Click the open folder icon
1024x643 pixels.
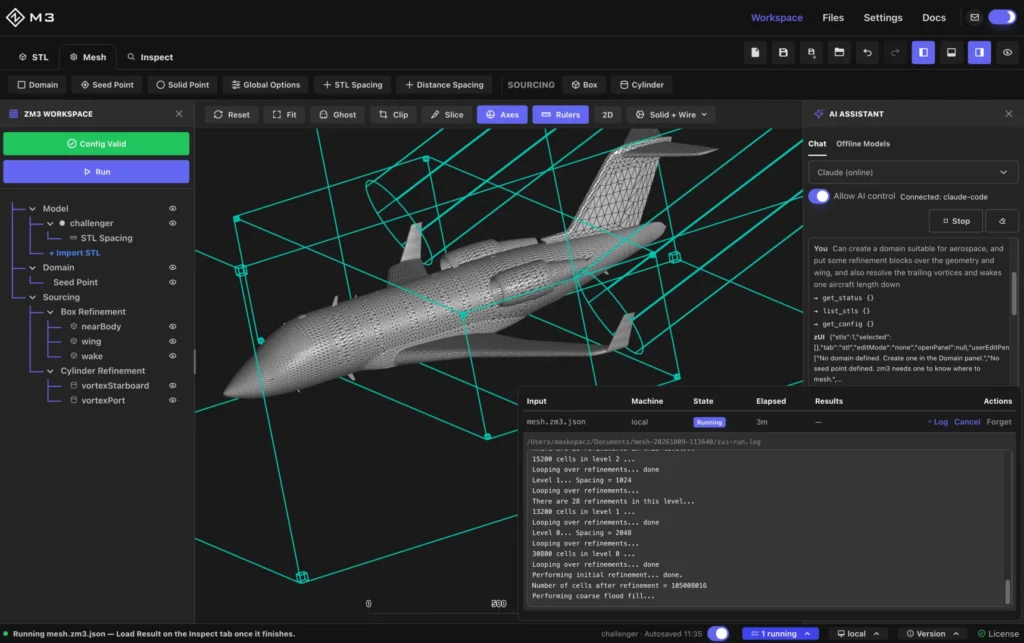pyautogui.click(x=839, y=52)
